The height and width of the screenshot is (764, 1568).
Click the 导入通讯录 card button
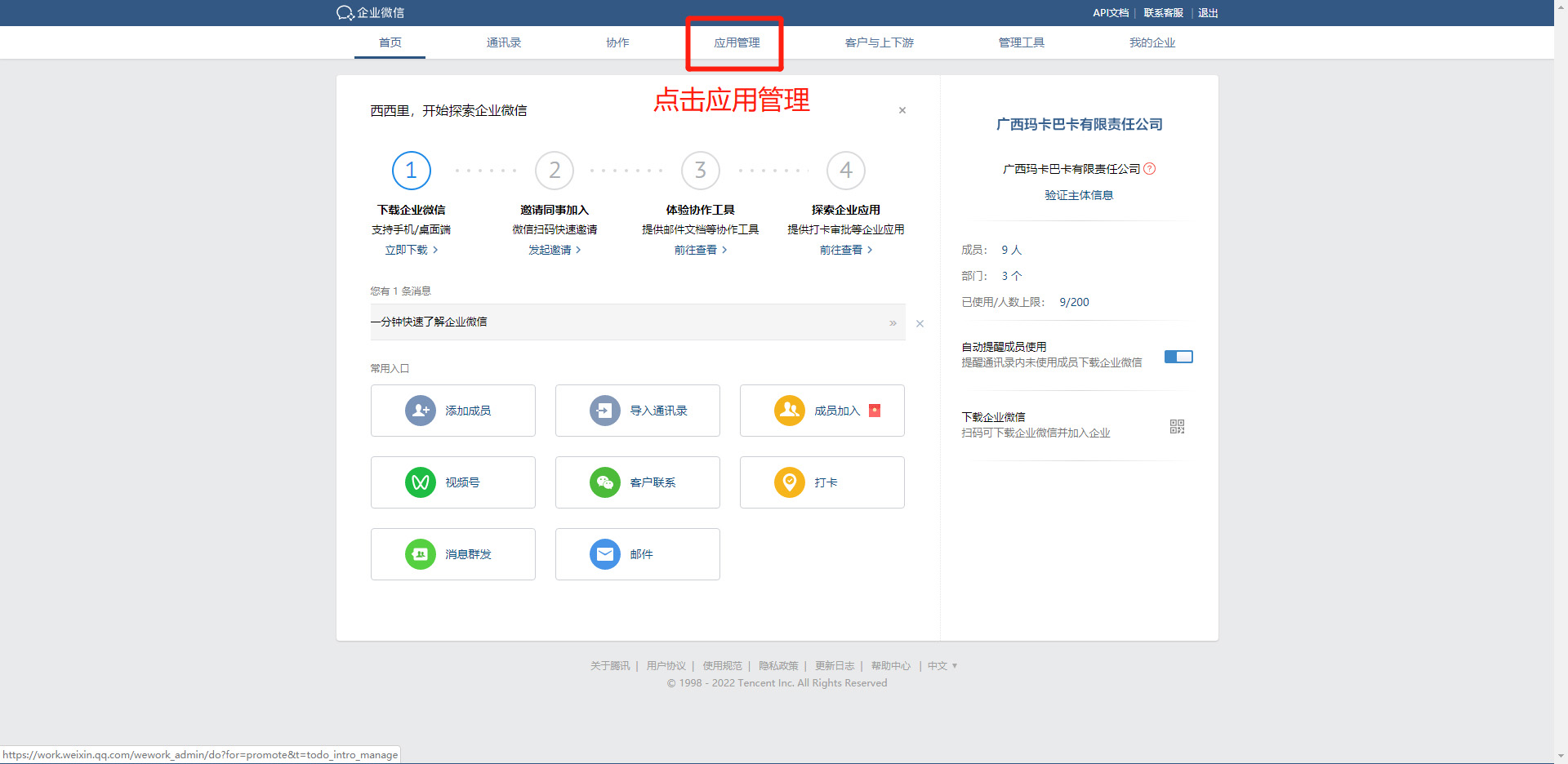pos(638,411)
